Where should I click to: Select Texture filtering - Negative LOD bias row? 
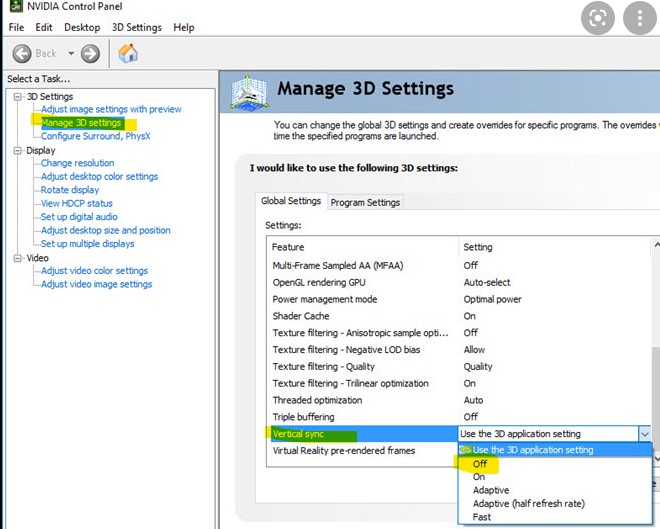click(459, 350)
